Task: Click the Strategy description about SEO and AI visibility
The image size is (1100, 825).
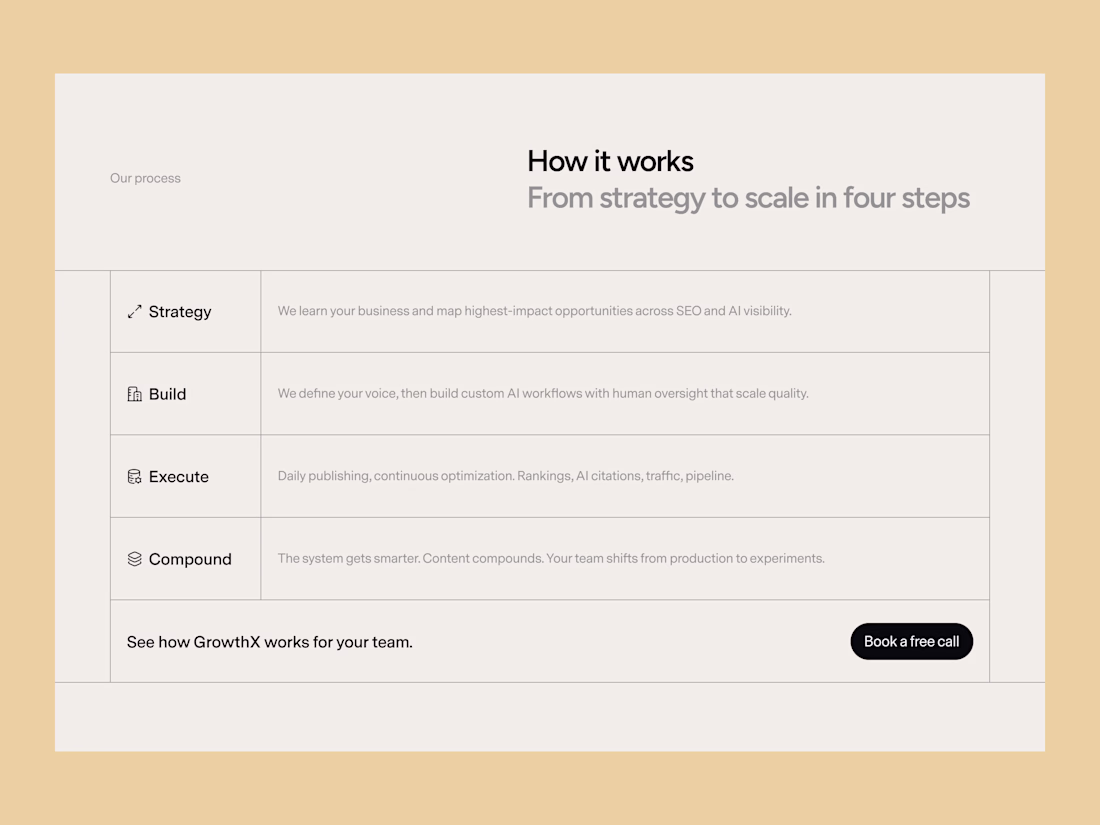Action: 534,311
